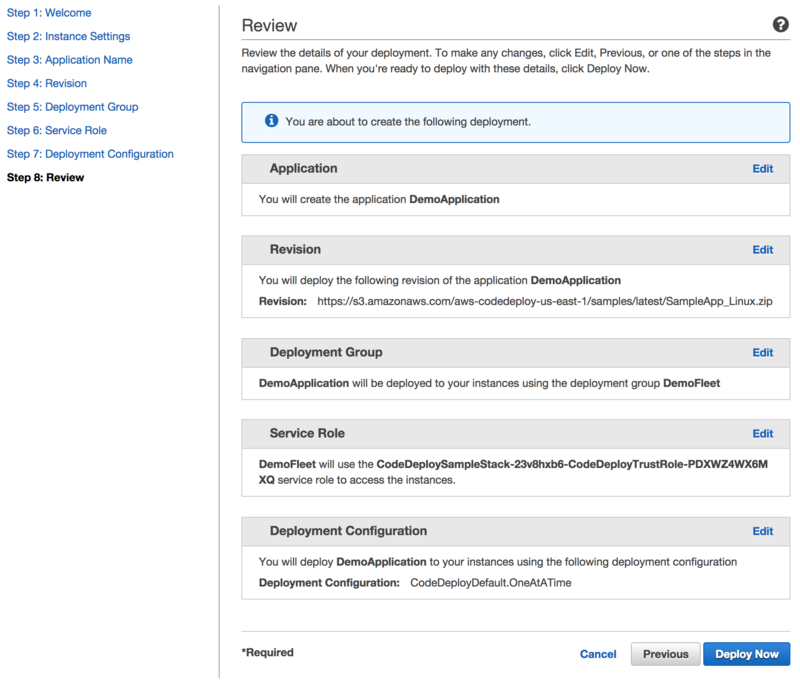The width and height of the screenshot is (800, 685).
Task: Open Step 7: Deployment Configuration
Action: 90,154
